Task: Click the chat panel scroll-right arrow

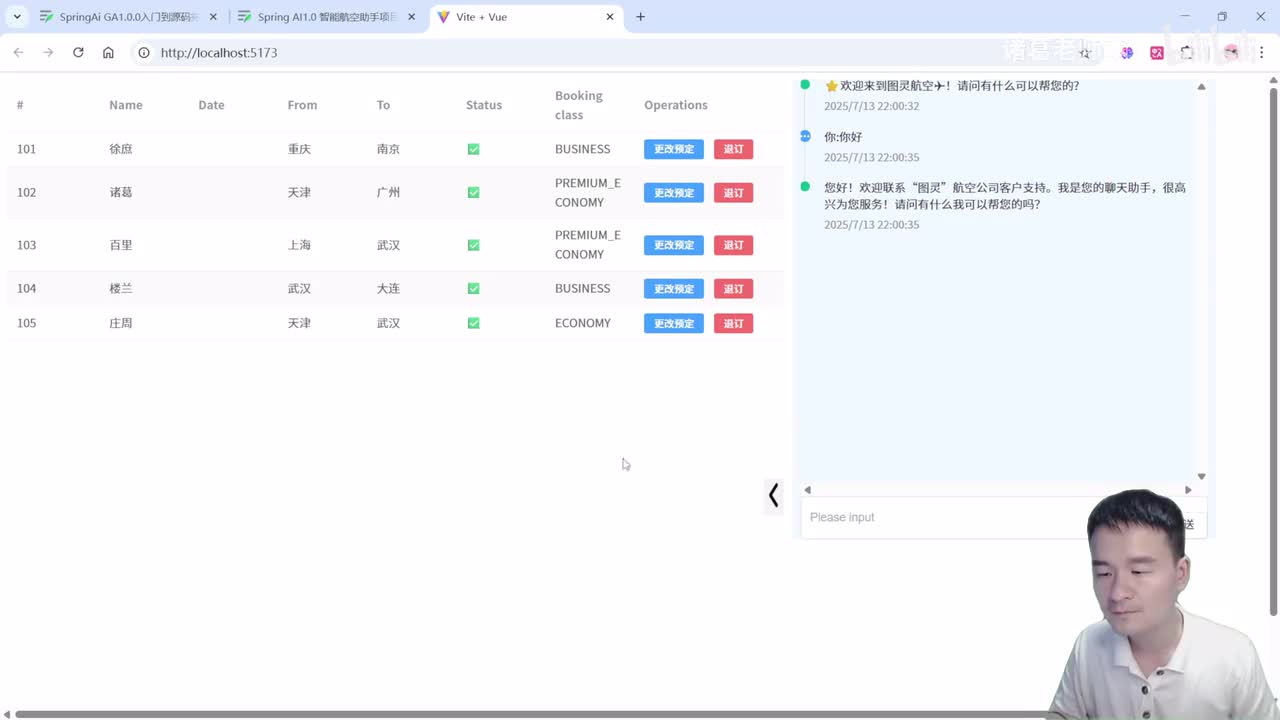Action: click(x=1188, y=490)
